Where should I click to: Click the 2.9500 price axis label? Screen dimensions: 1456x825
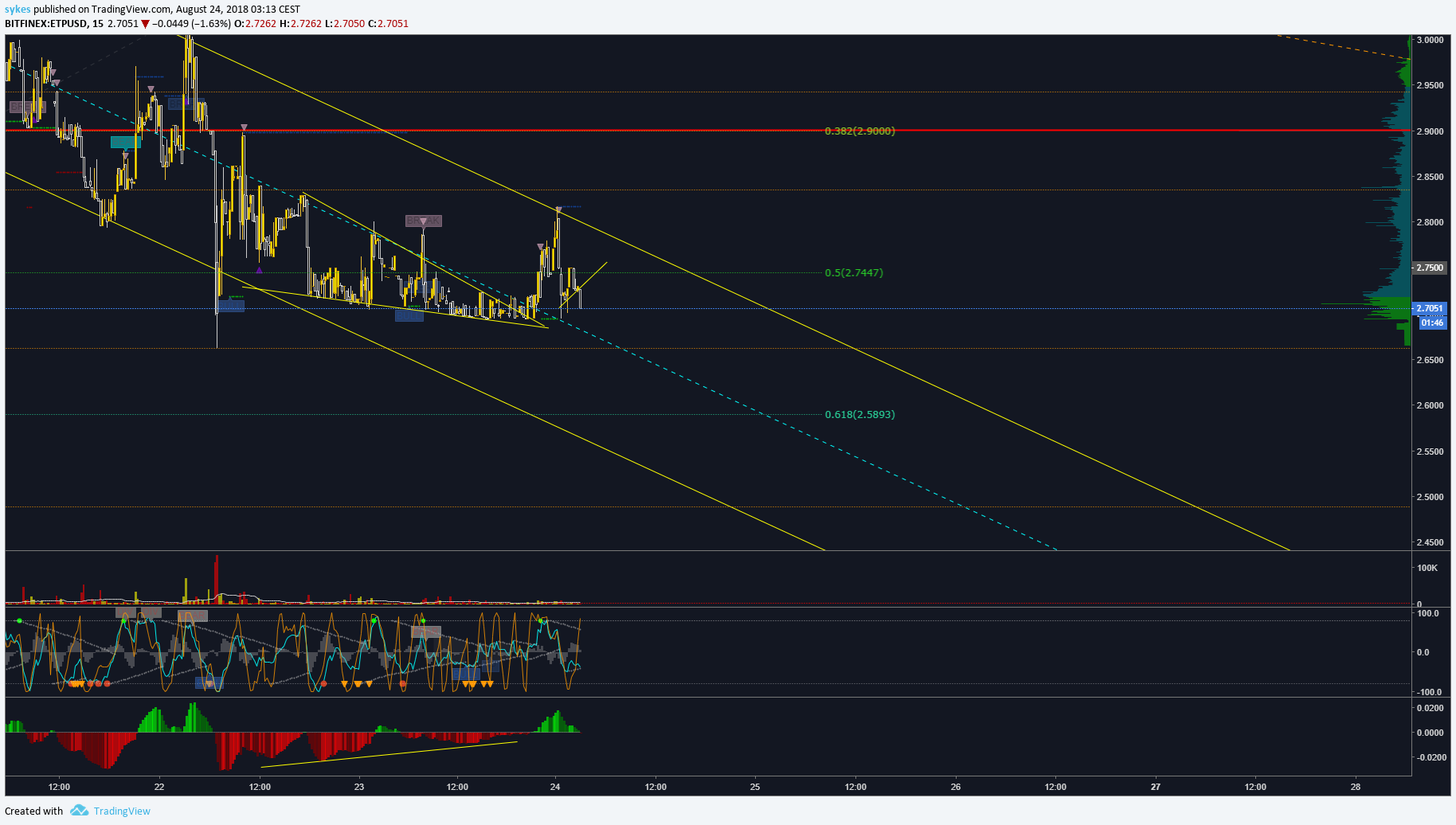1430,85
